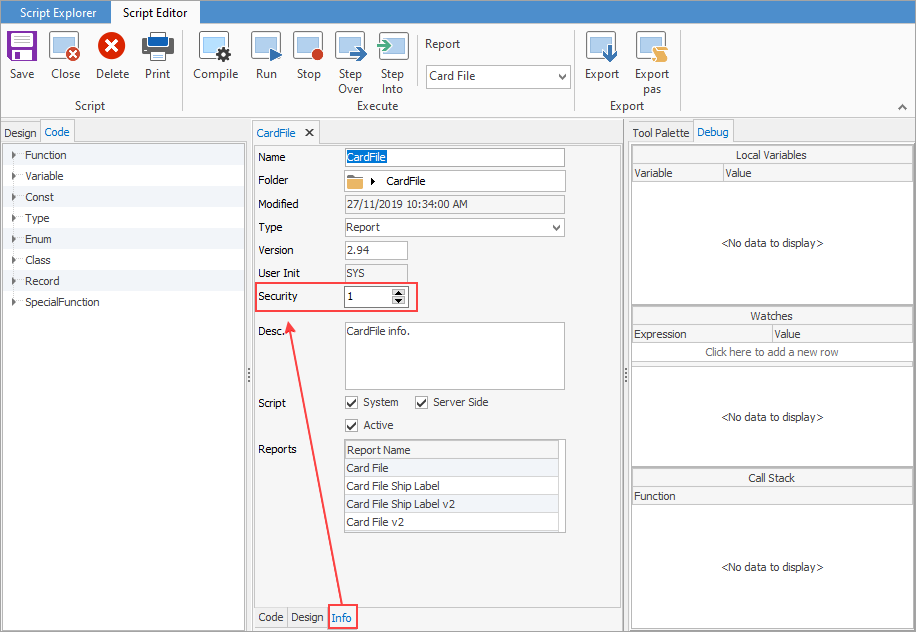Increase Security value with up spinner arrow

click(x=399, y=293)
